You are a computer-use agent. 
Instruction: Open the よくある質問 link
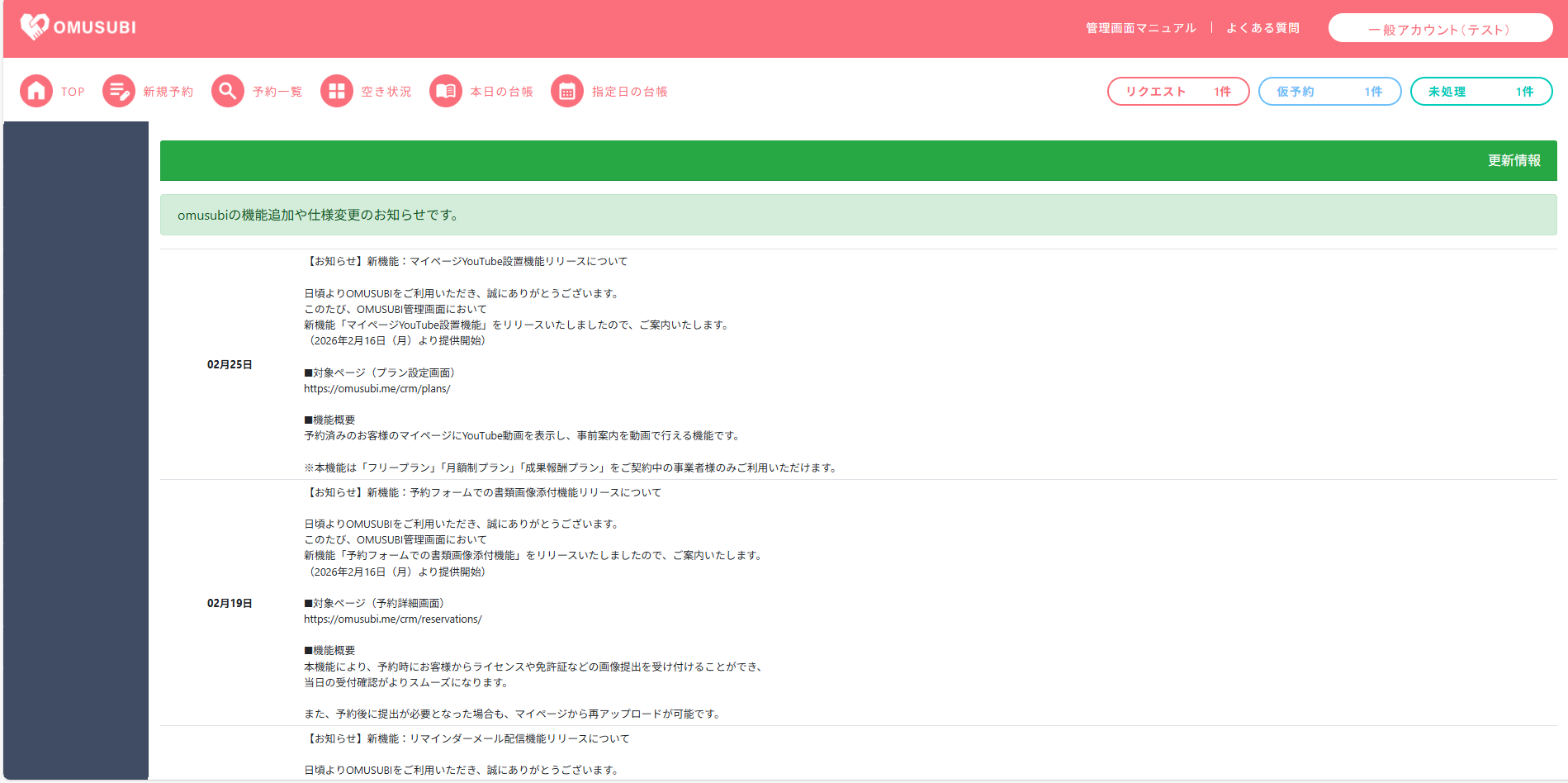click(1262, 28)
